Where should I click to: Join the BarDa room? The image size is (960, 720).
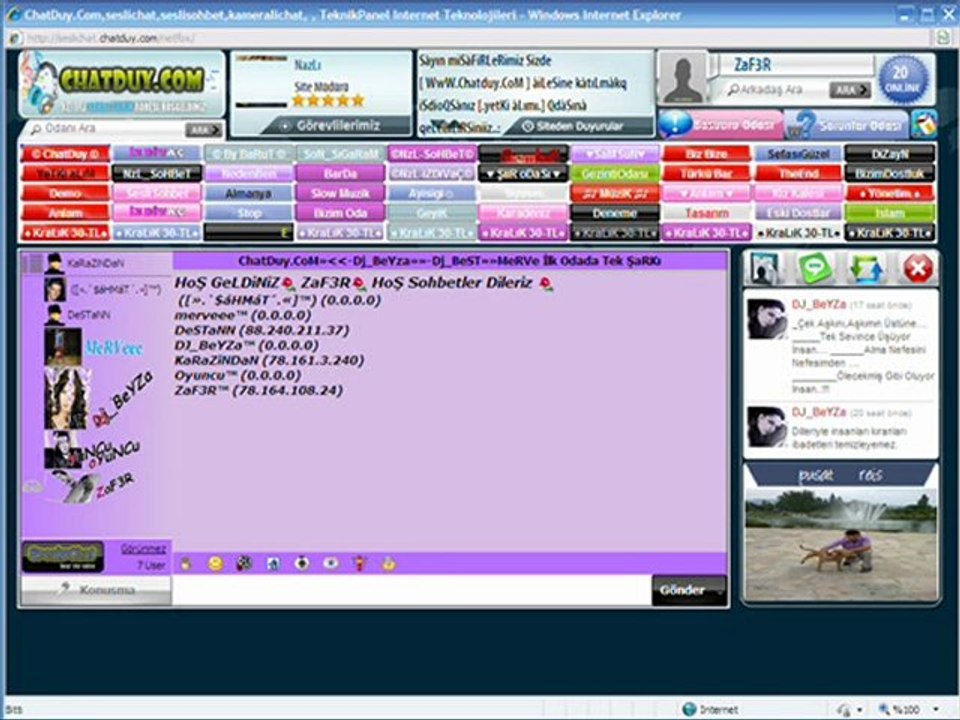340,174
